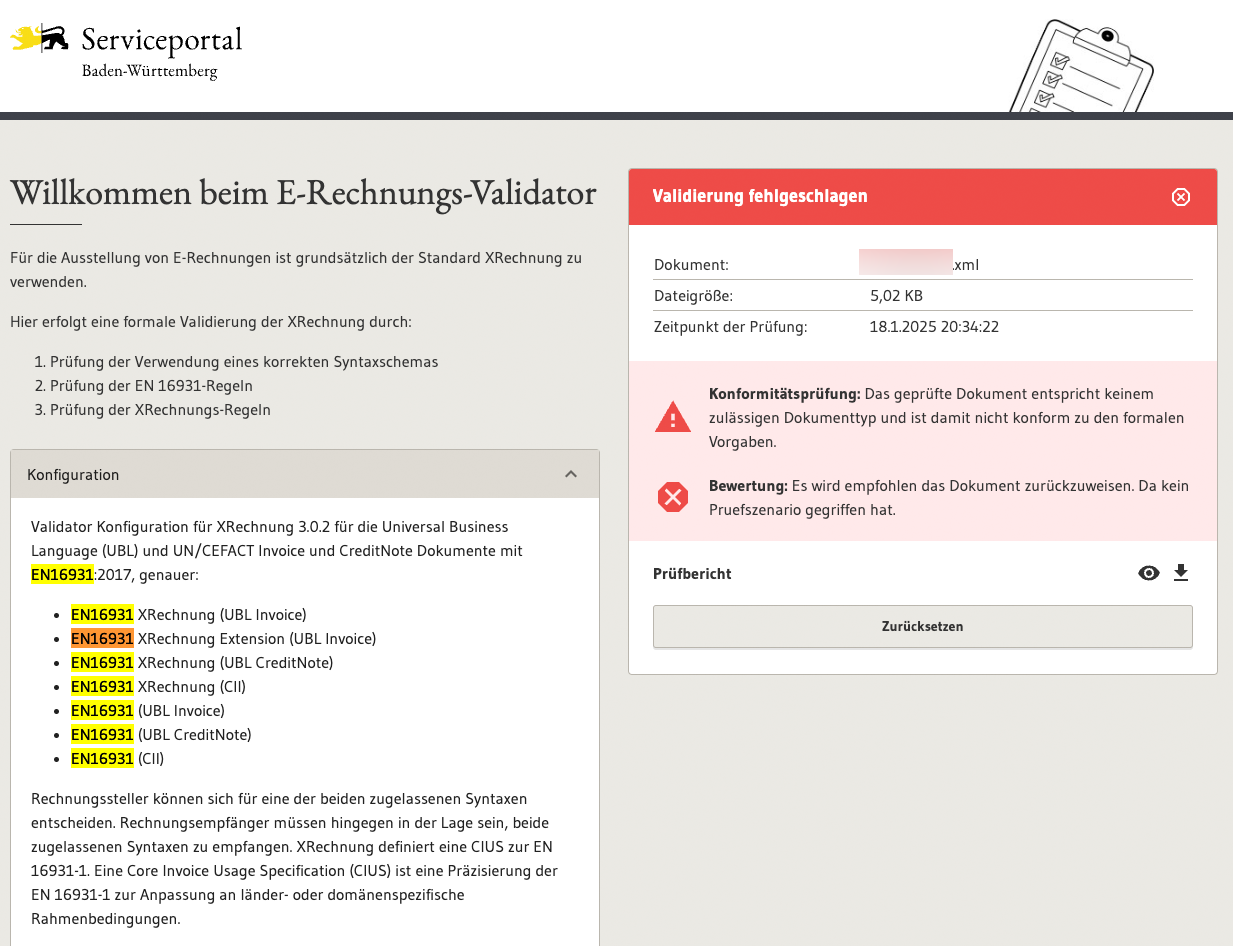
Task: Download the Prüfbericht report
Action: (1181, 573)
